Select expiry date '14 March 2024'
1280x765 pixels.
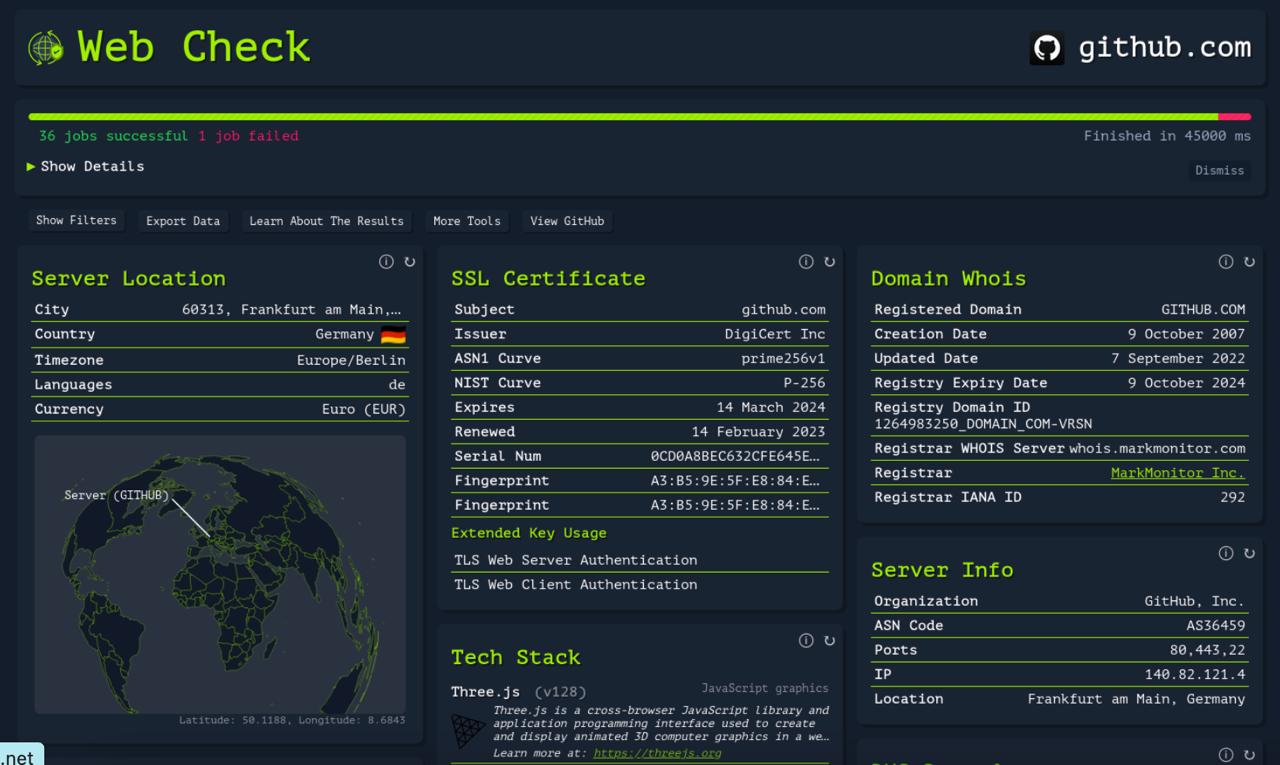pos(771,408)
